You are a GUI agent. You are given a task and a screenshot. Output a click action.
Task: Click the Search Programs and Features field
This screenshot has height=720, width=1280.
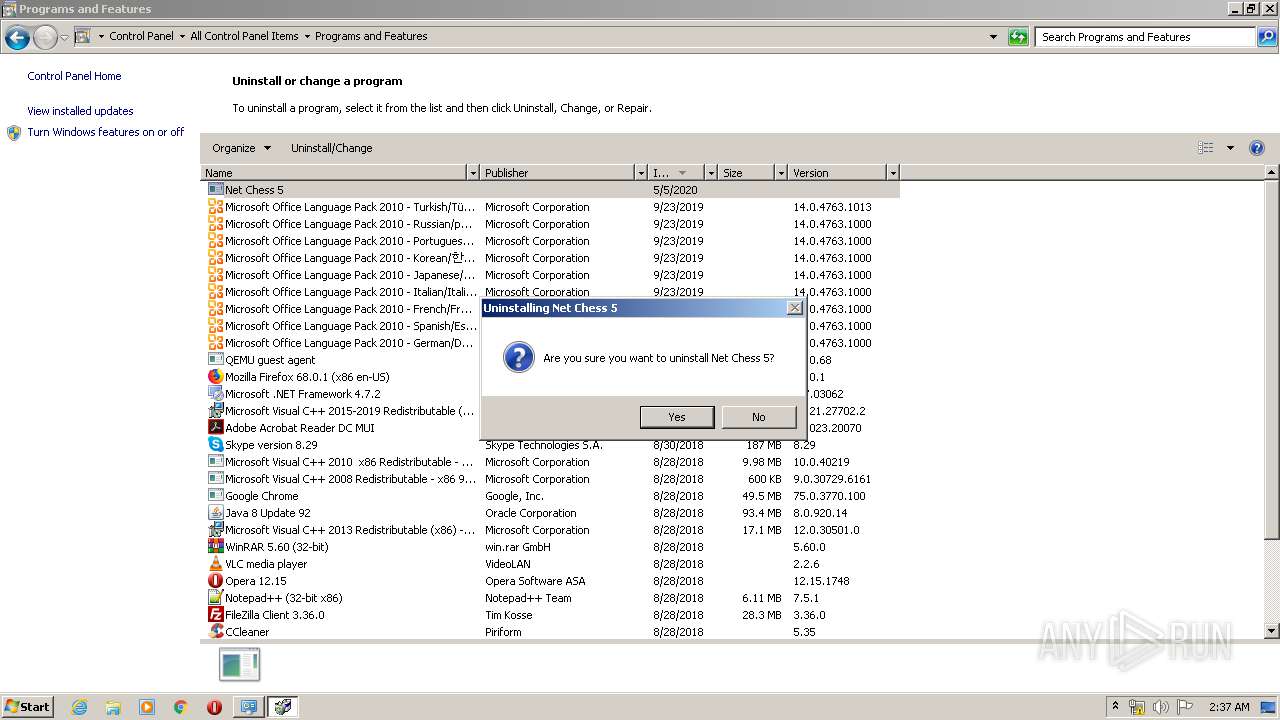click(x=1145, y=37)
